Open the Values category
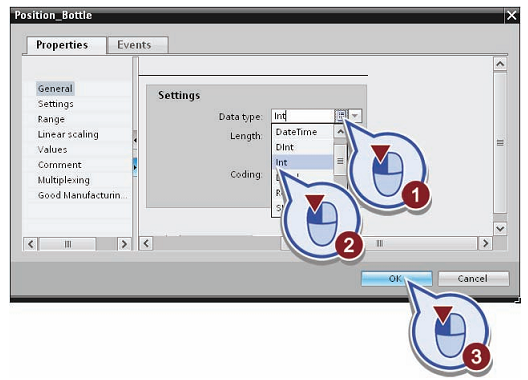The image size is (528, 380). click(53, 150)
